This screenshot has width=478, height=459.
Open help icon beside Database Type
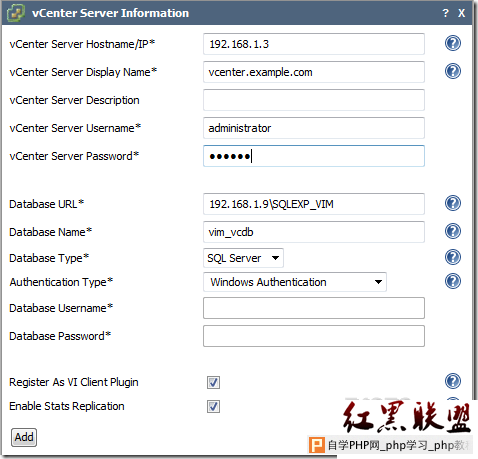[453, 257]
